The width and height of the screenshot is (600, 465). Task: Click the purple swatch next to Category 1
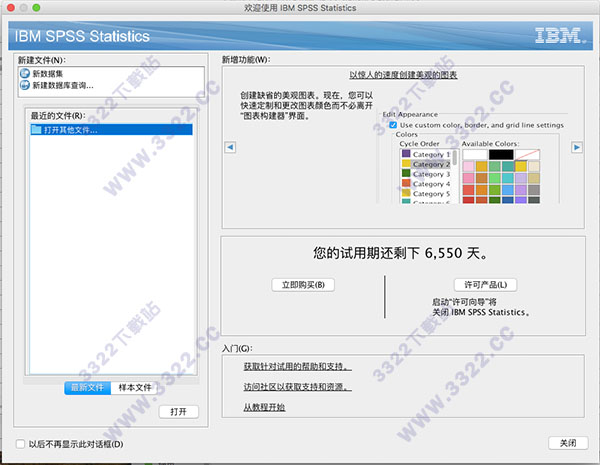[x=406, y=154]
